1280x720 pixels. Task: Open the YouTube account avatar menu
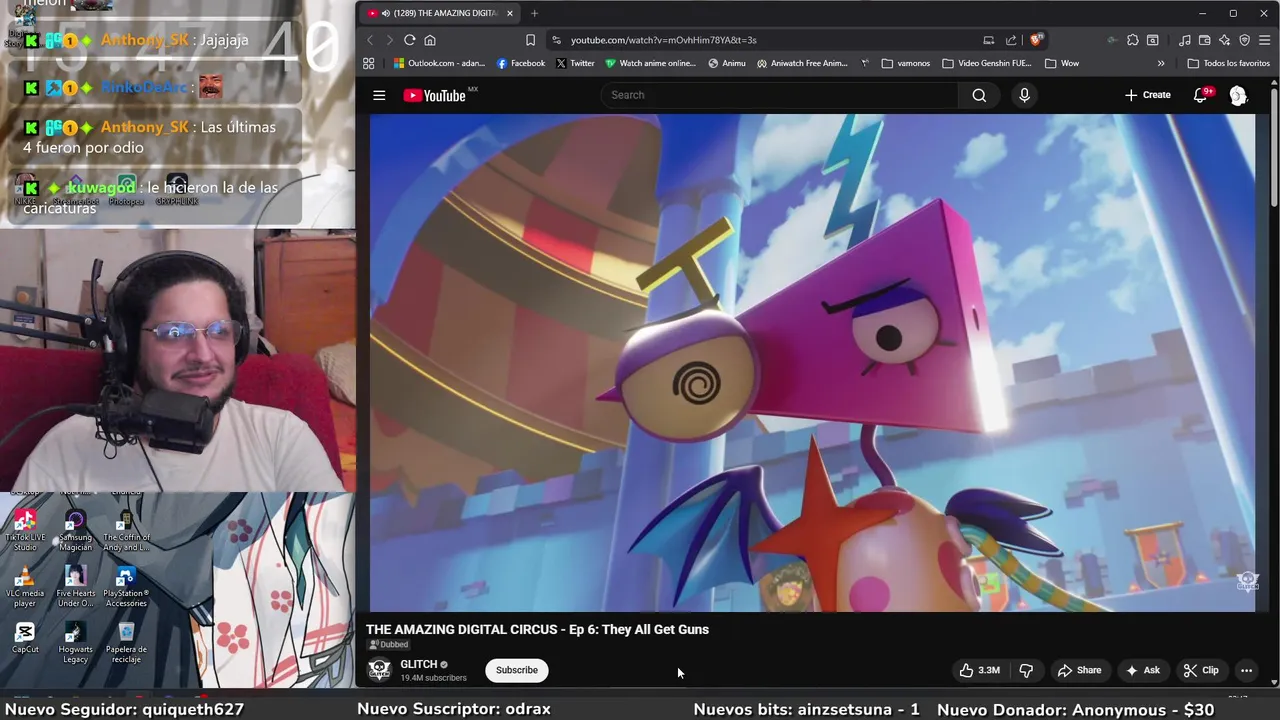1238,95
